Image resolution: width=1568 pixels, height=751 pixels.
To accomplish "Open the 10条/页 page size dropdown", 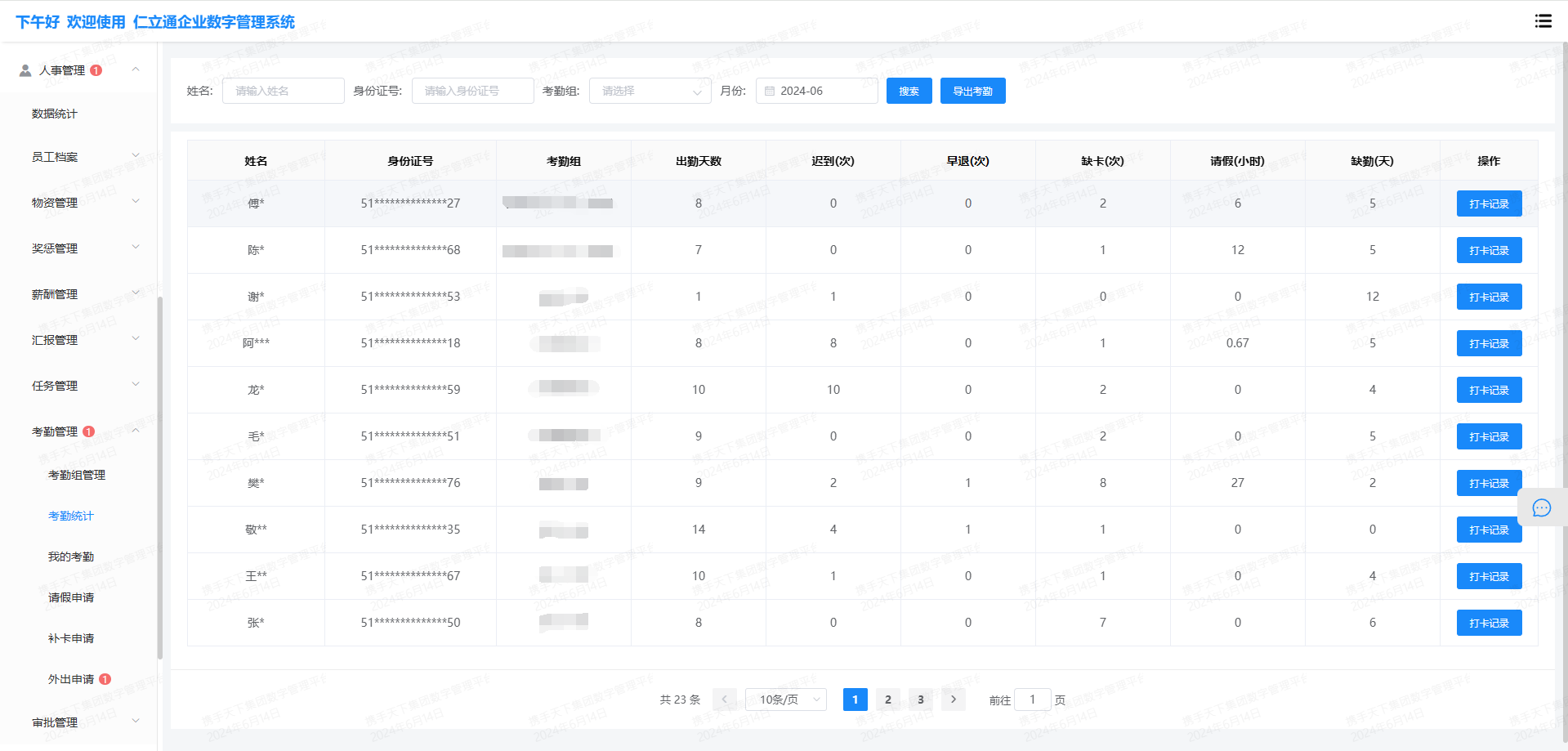I will pyautogui.click(x=786, y=700).
